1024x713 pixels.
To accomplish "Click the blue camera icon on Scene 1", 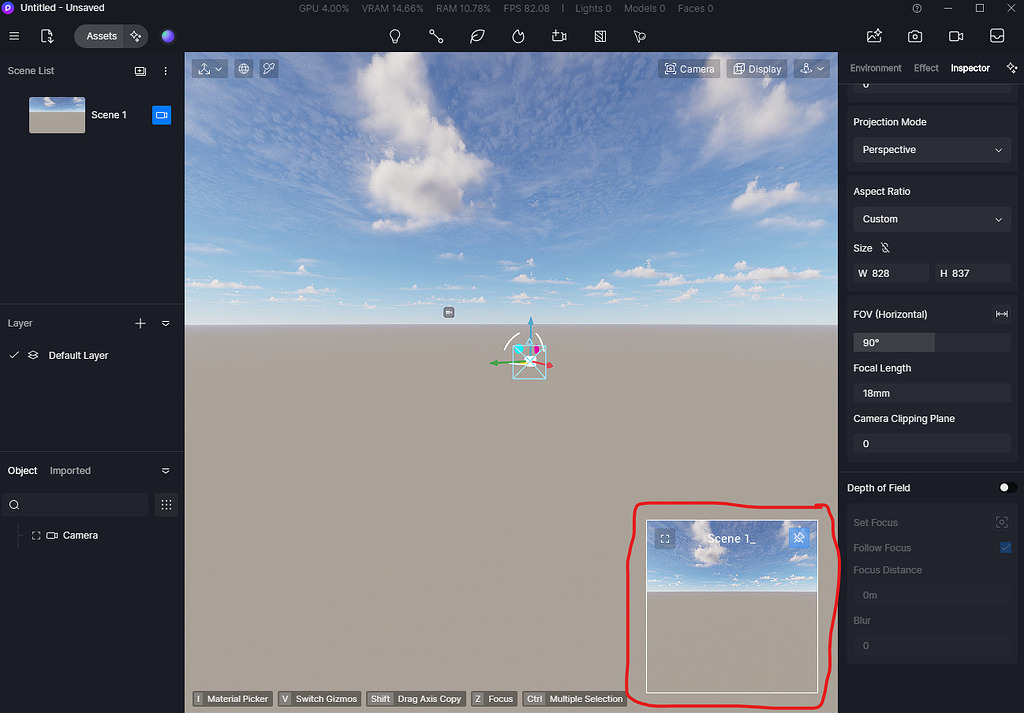I will [161, 115].
